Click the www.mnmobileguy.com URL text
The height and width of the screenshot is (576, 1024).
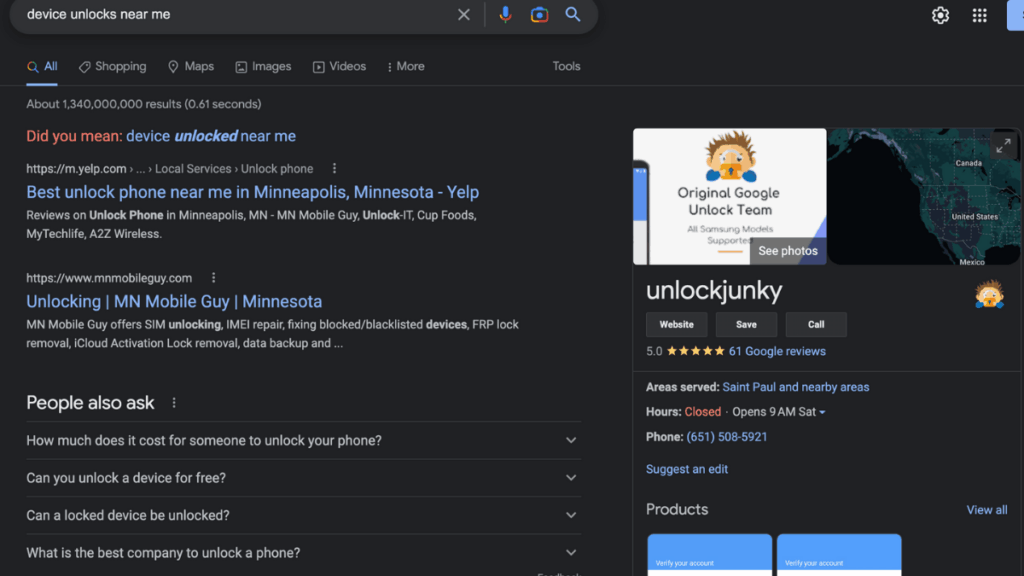109,278
